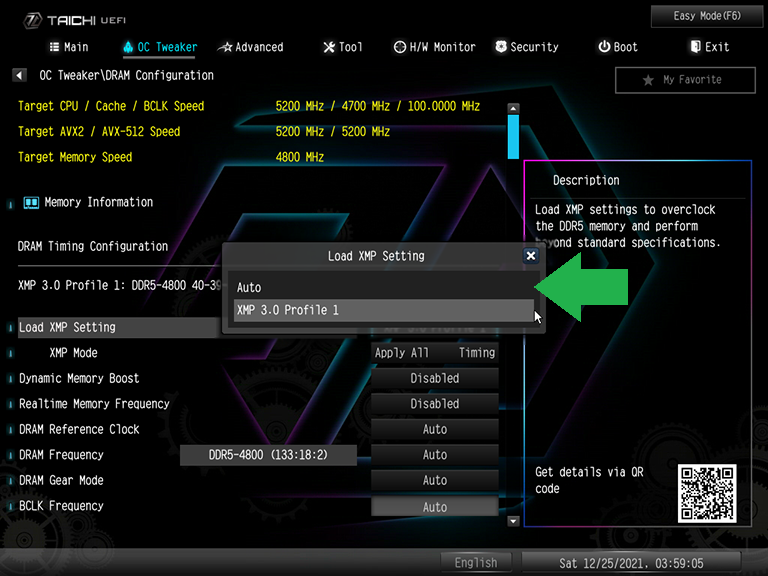Select the Dynamic Memory Boost label
This screenshot has height=576, width=768.
[79, 379]
